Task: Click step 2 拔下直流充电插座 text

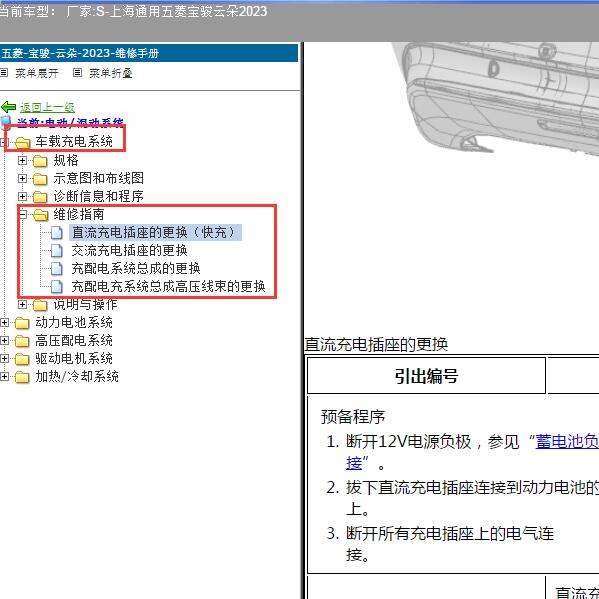Action: (x=472, y=499)
